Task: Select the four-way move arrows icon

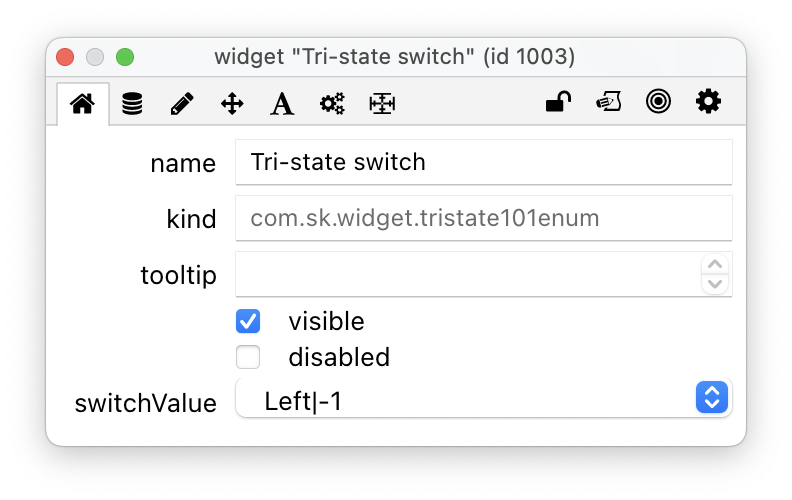Action: (232, 103)
